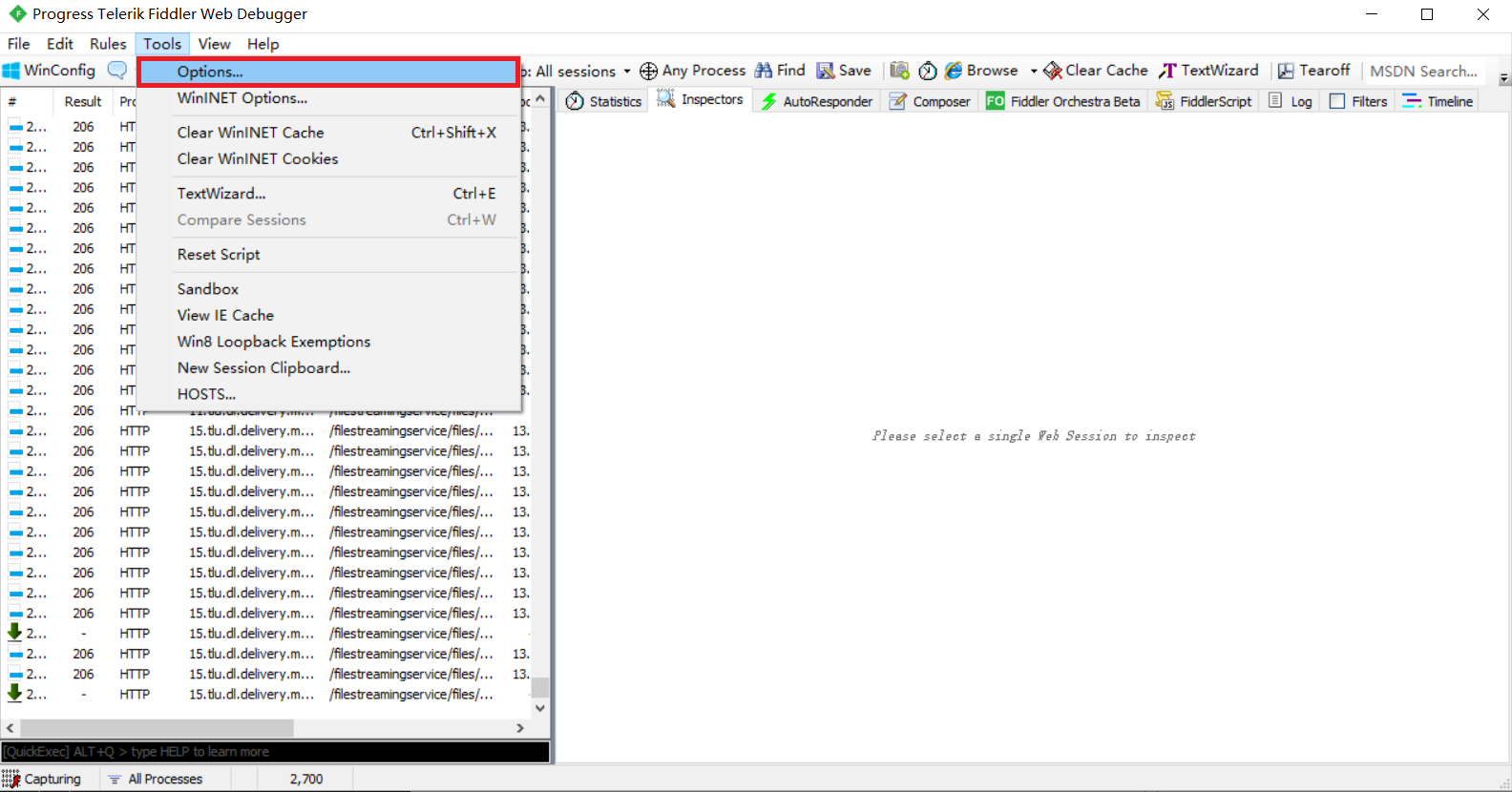The width and height of the screenshot is (1512, 792).
Task: Switch to the Log tab
Action: (x=1291, y=101)
